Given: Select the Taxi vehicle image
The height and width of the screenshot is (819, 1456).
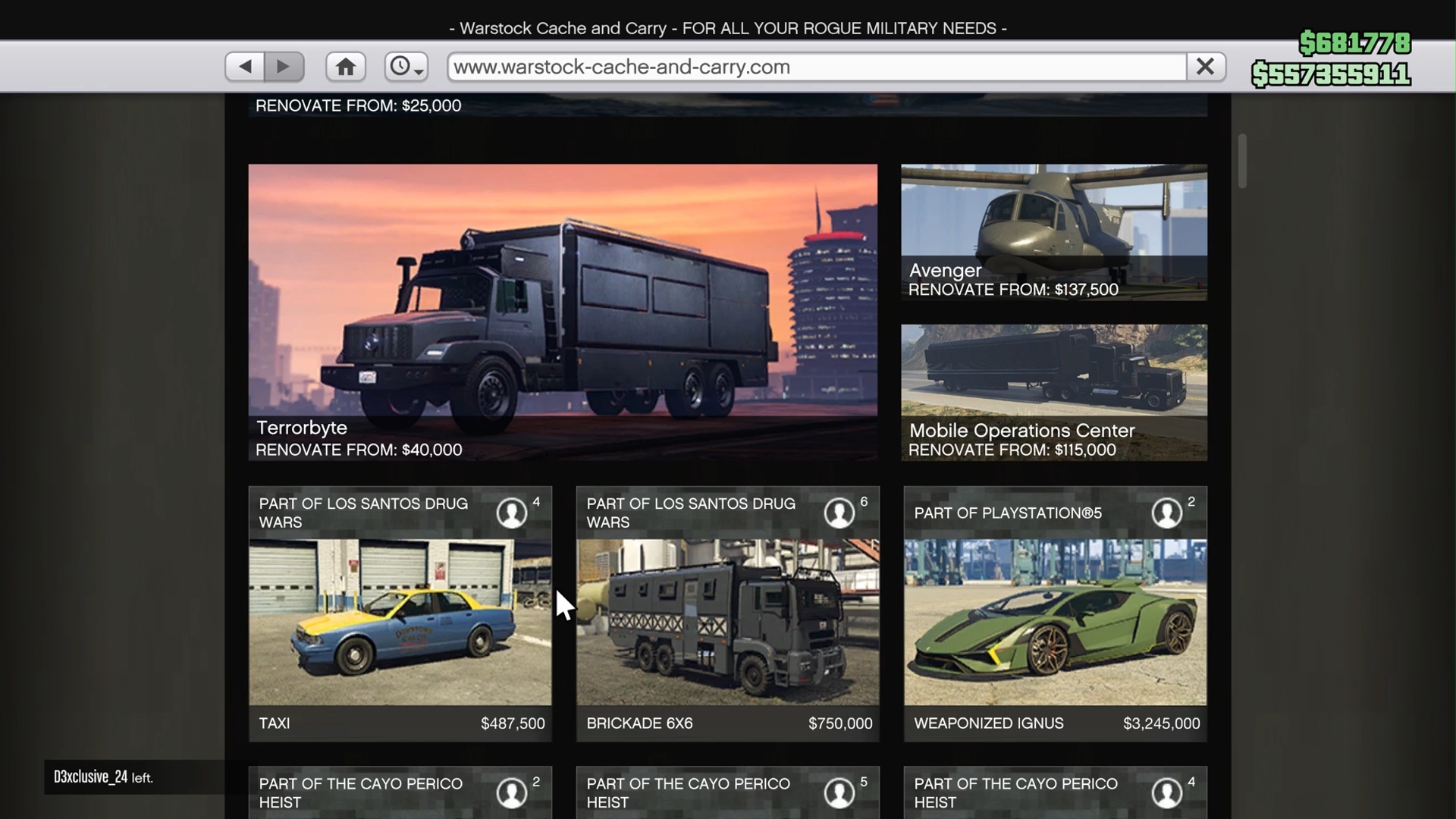Looking at the screenshot, I should pyautogui.click(x=400, y=623).
